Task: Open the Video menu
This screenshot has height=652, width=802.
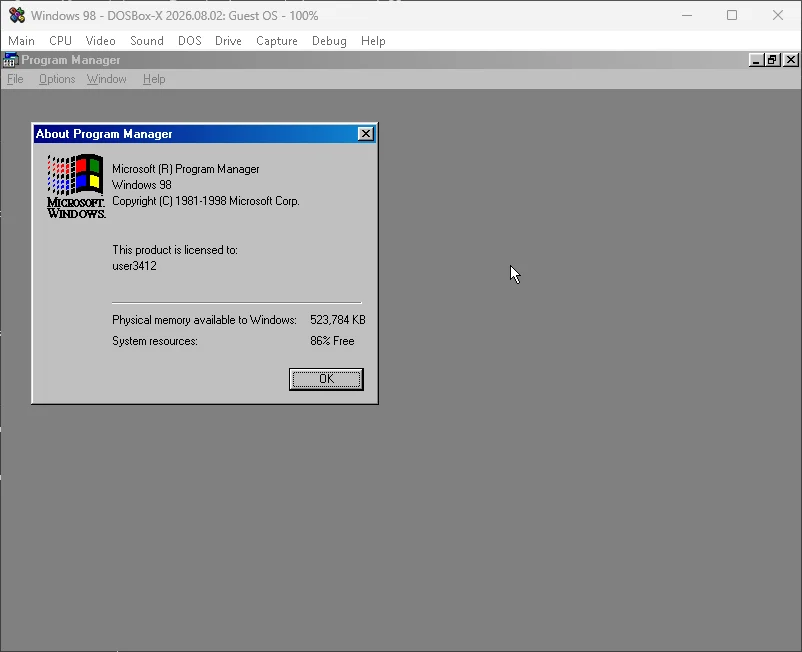Action: tap(100, 41)
